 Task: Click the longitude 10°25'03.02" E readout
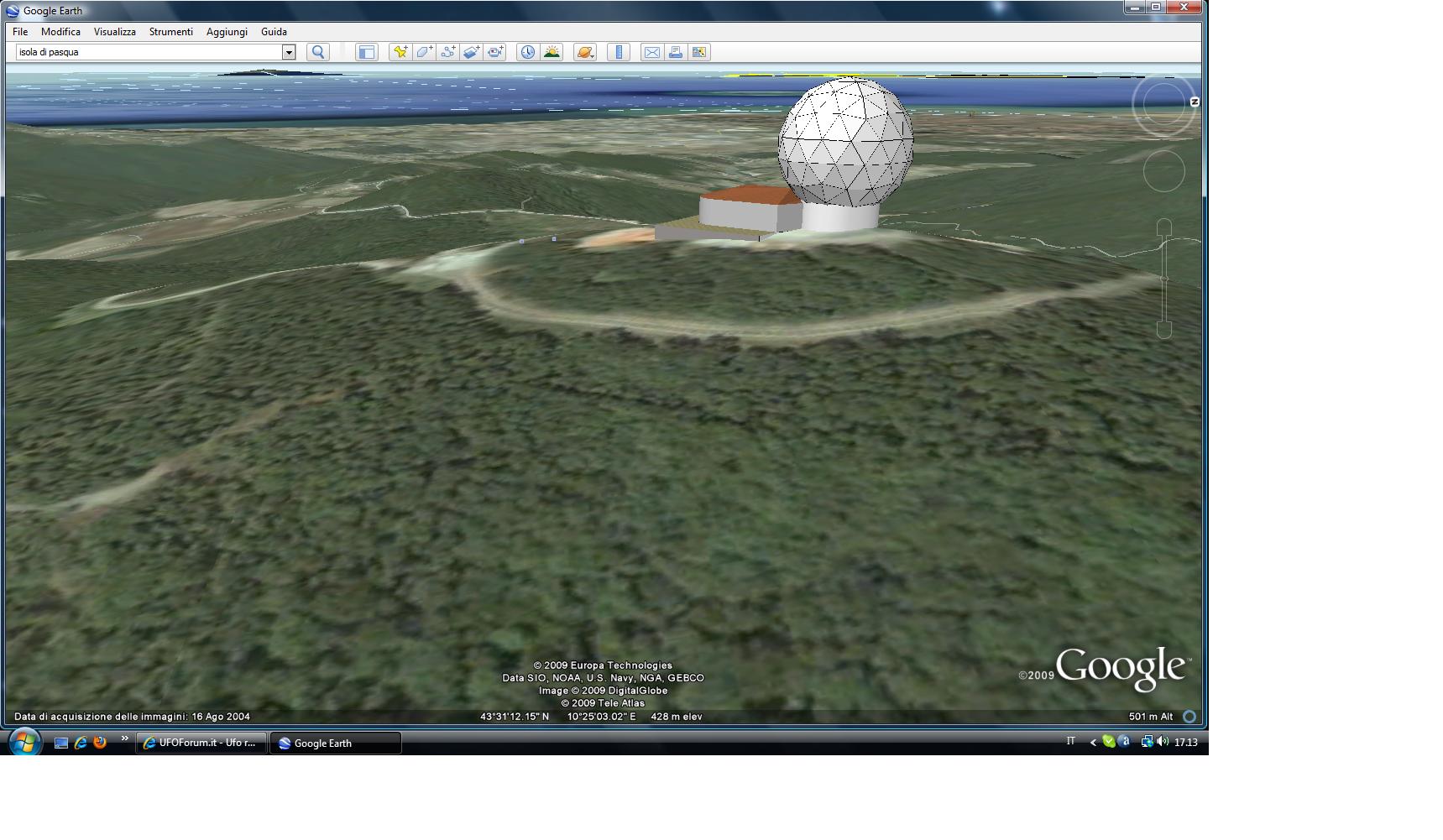click(601, 717)
